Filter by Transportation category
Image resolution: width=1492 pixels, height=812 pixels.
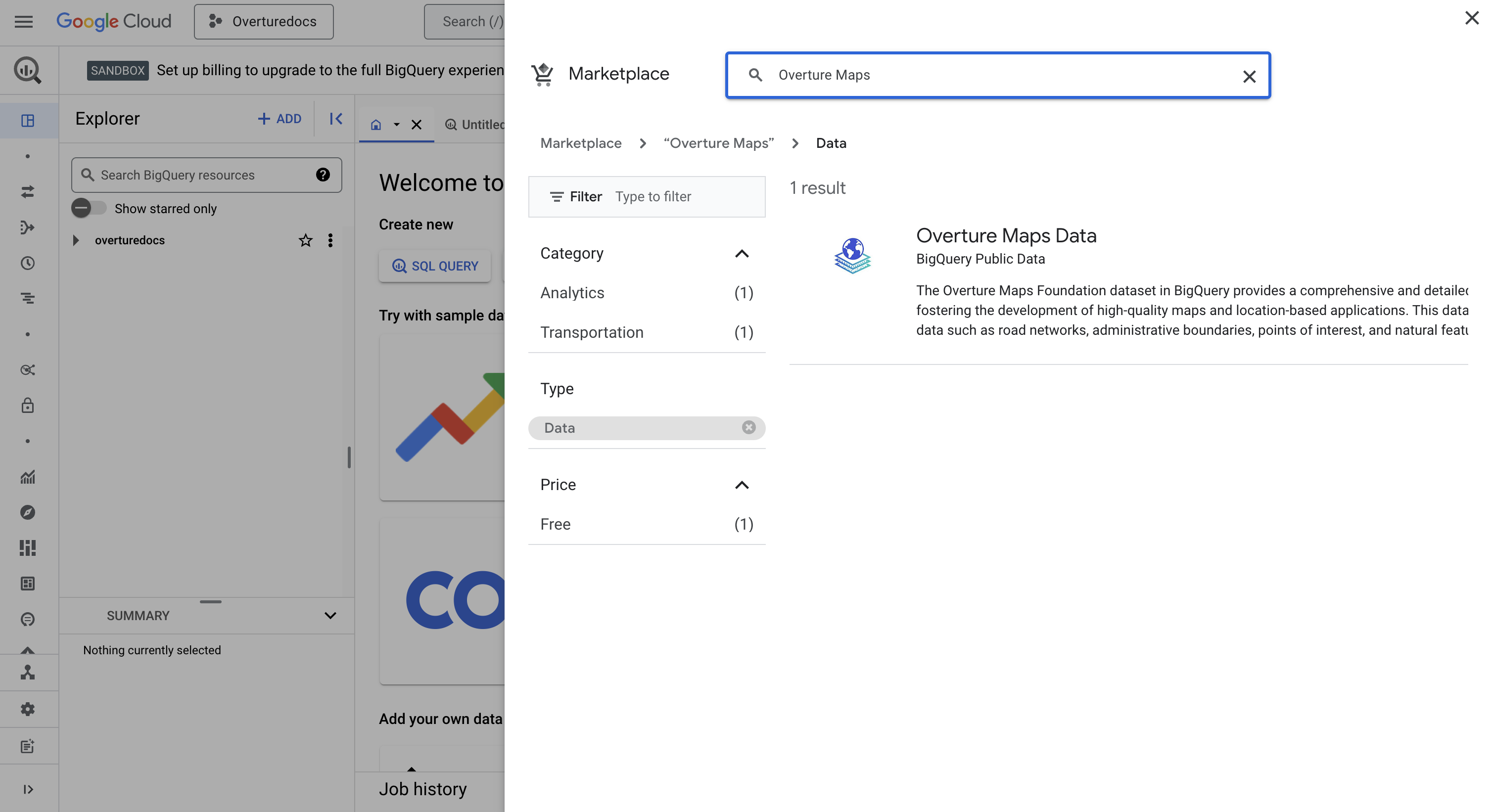coord(647,332)
